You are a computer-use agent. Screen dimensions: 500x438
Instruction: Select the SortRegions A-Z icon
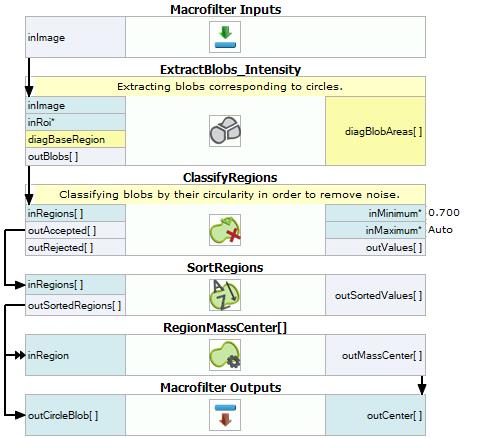225,295
